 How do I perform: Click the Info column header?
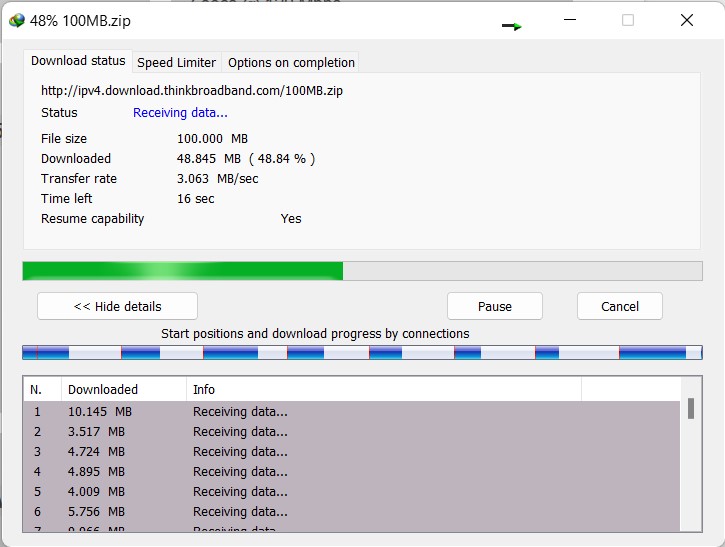click(x=384, y=389)
